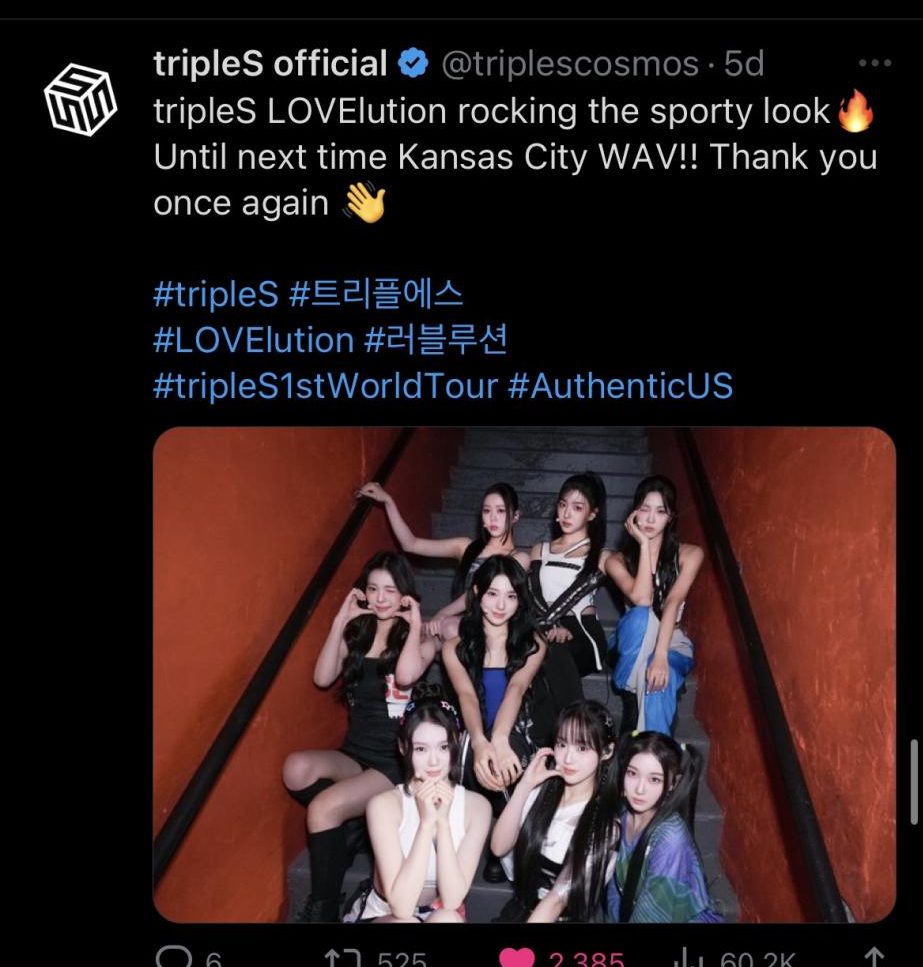Click the #tripleS1stWorldTour hashtag

point(326,386)
